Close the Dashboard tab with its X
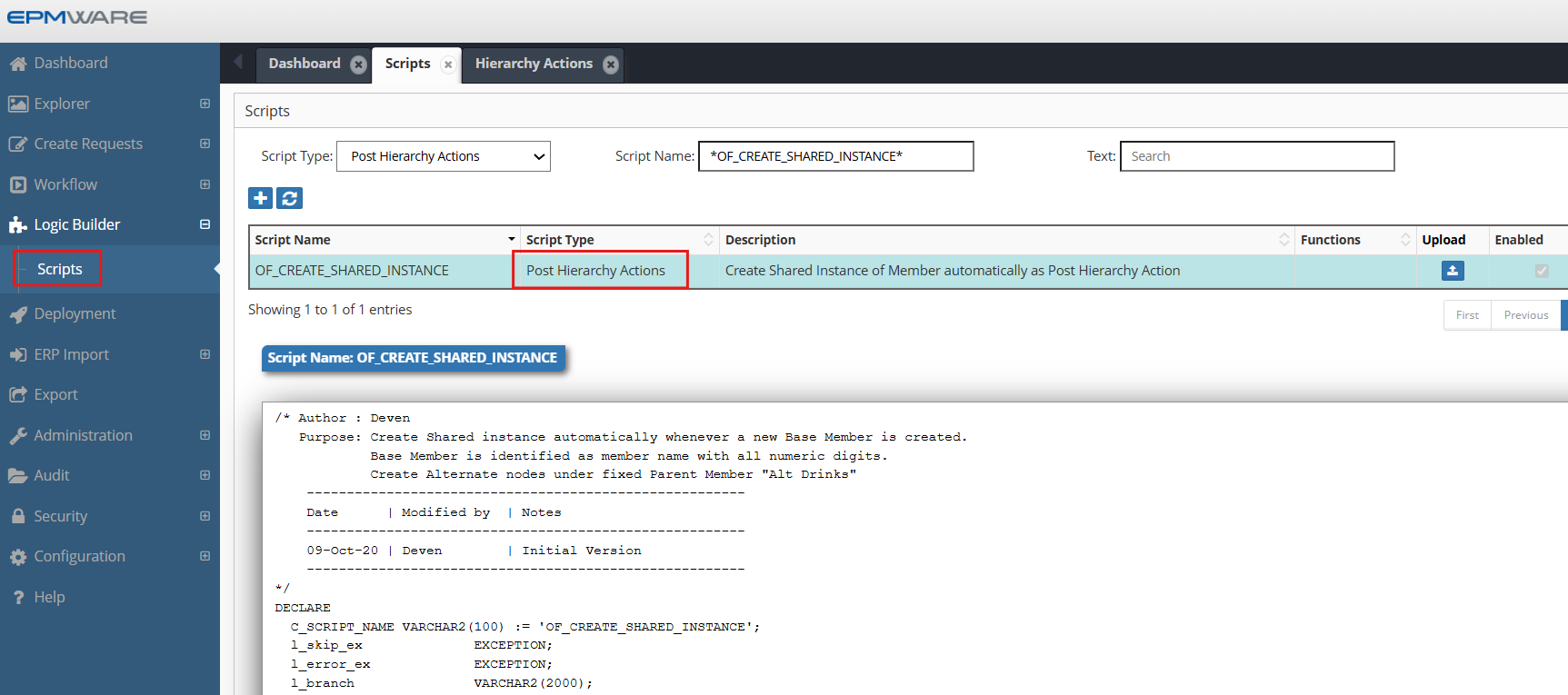This screenshot has width=1568, height=695. [x=358, y=65]
